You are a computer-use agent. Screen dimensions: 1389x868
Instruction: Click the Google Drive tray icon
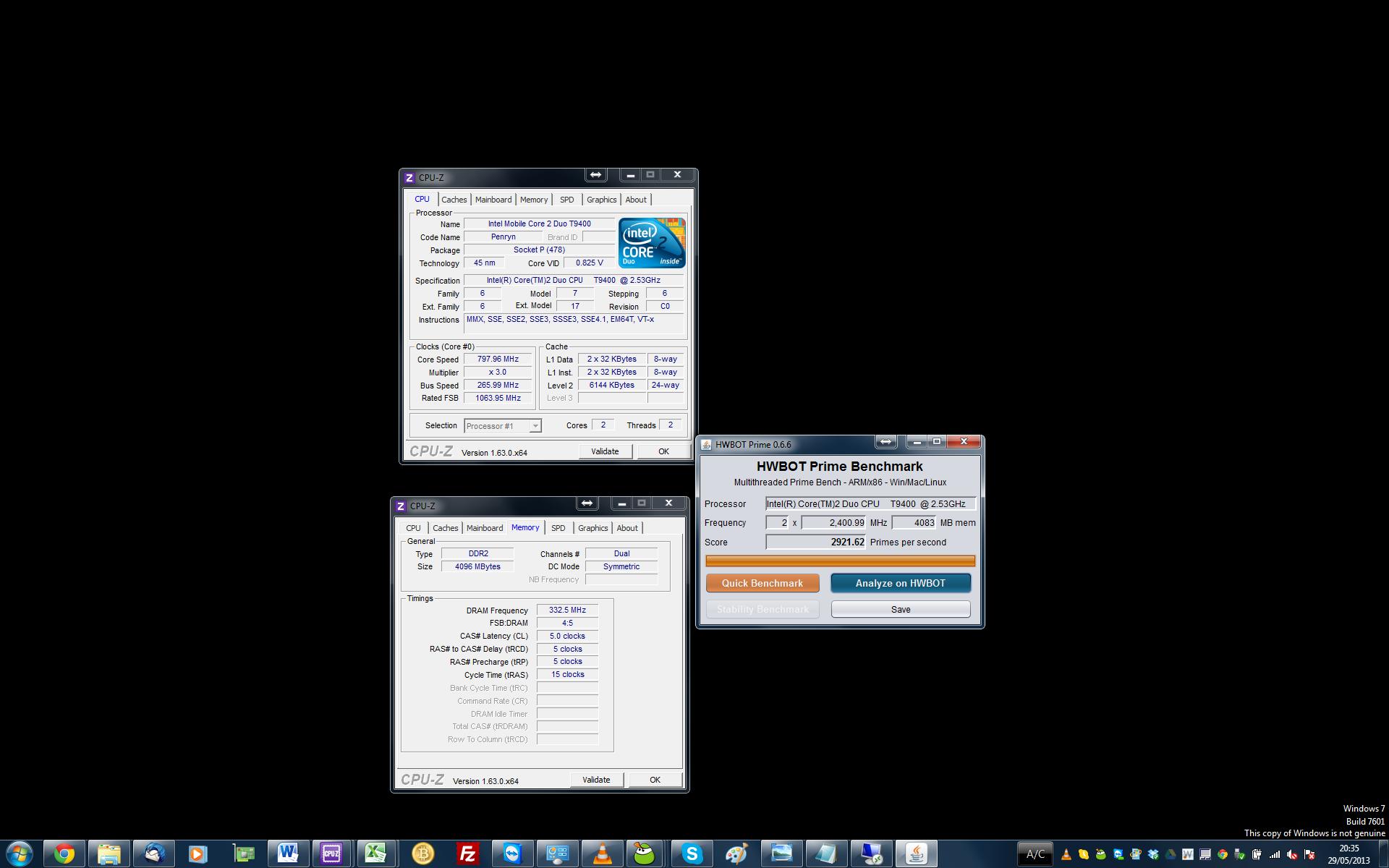pyautogui.click(x=1171, y=854)
